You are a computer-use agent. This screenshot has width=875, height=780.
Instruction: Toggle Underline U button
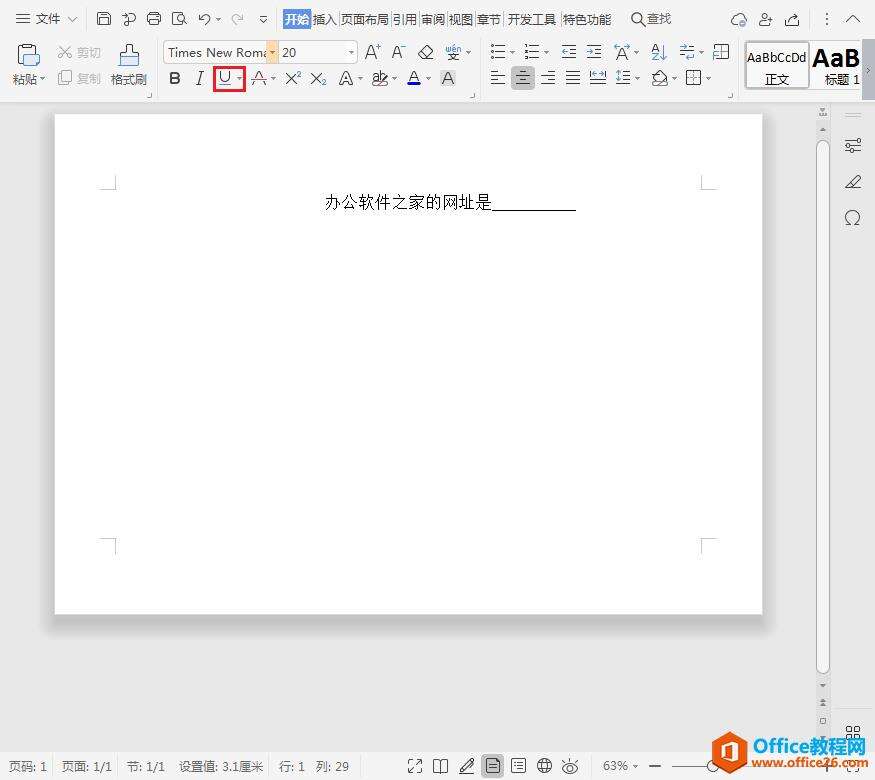224,78
